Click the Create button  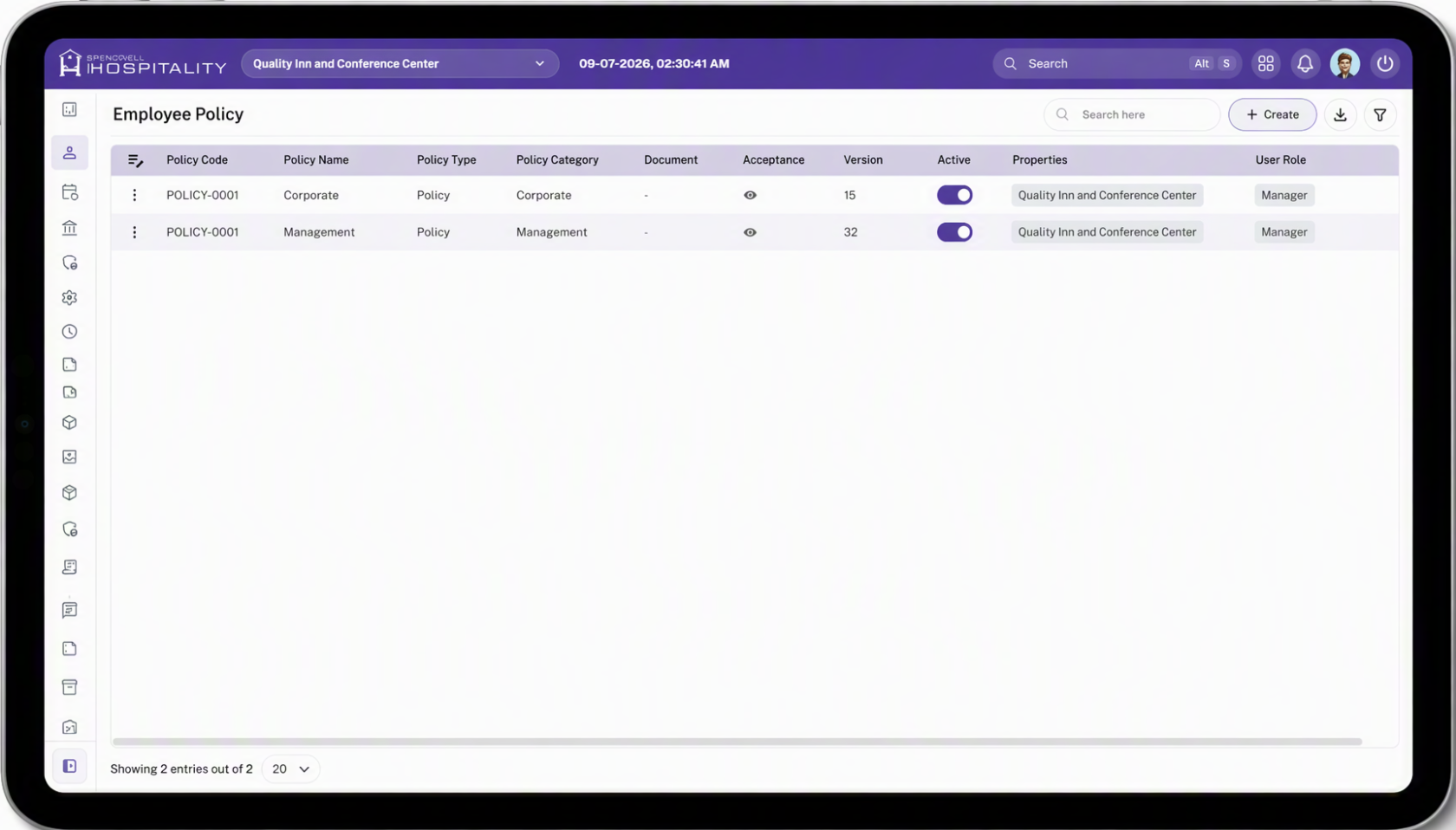pyautogui.click(x=1272, y=114)
